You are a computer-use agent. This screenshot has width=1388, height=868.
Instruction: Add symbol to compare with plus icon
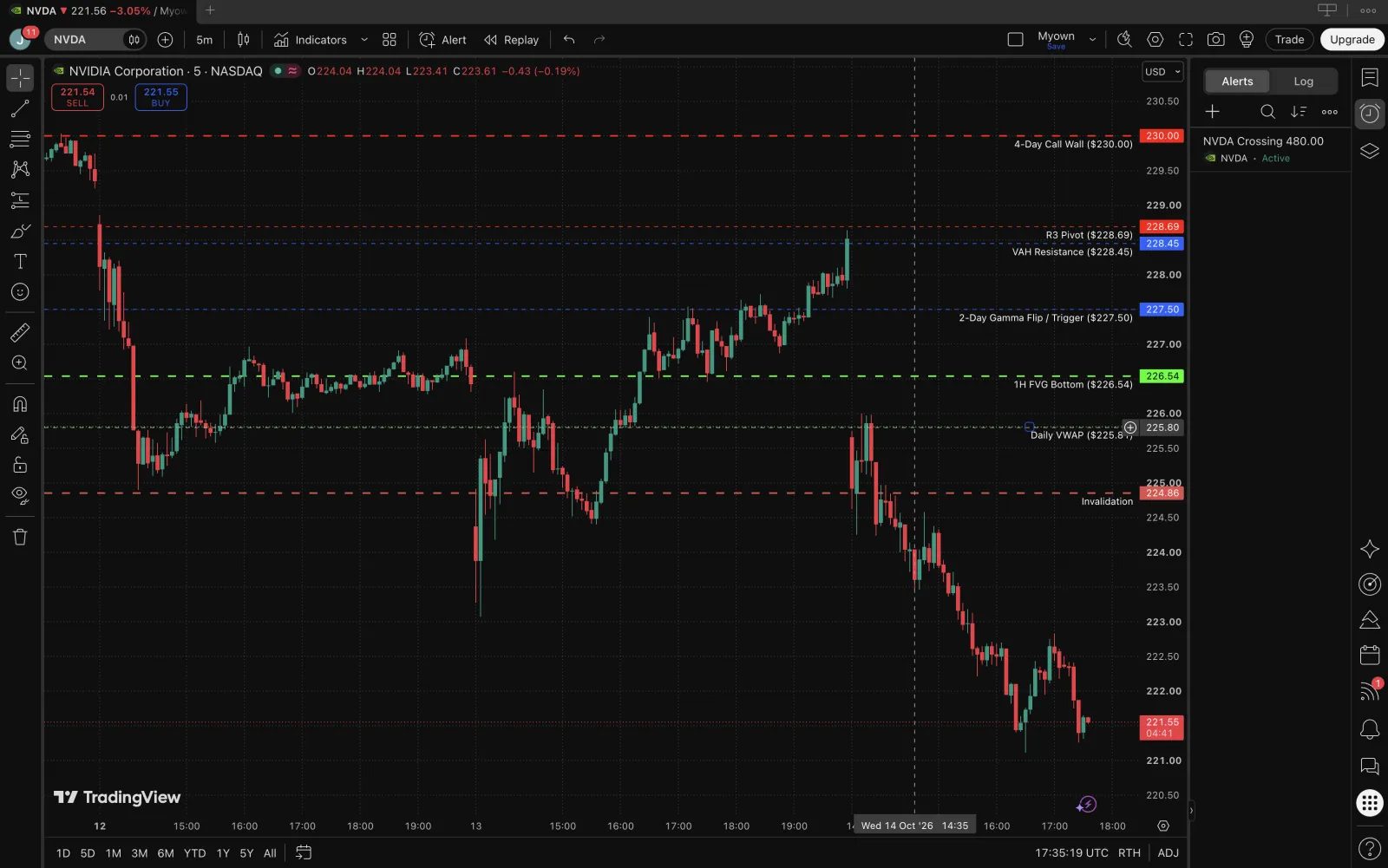pos(166,40)
